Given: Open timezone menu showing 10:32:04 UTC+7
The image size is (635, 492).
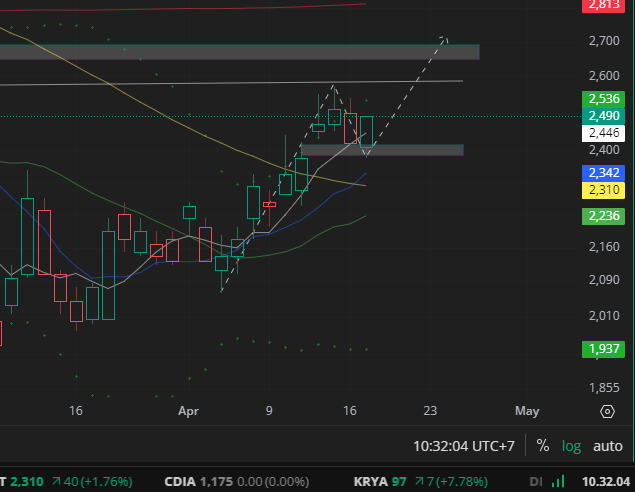Looking at the screenshot, I should coord(464,446).
